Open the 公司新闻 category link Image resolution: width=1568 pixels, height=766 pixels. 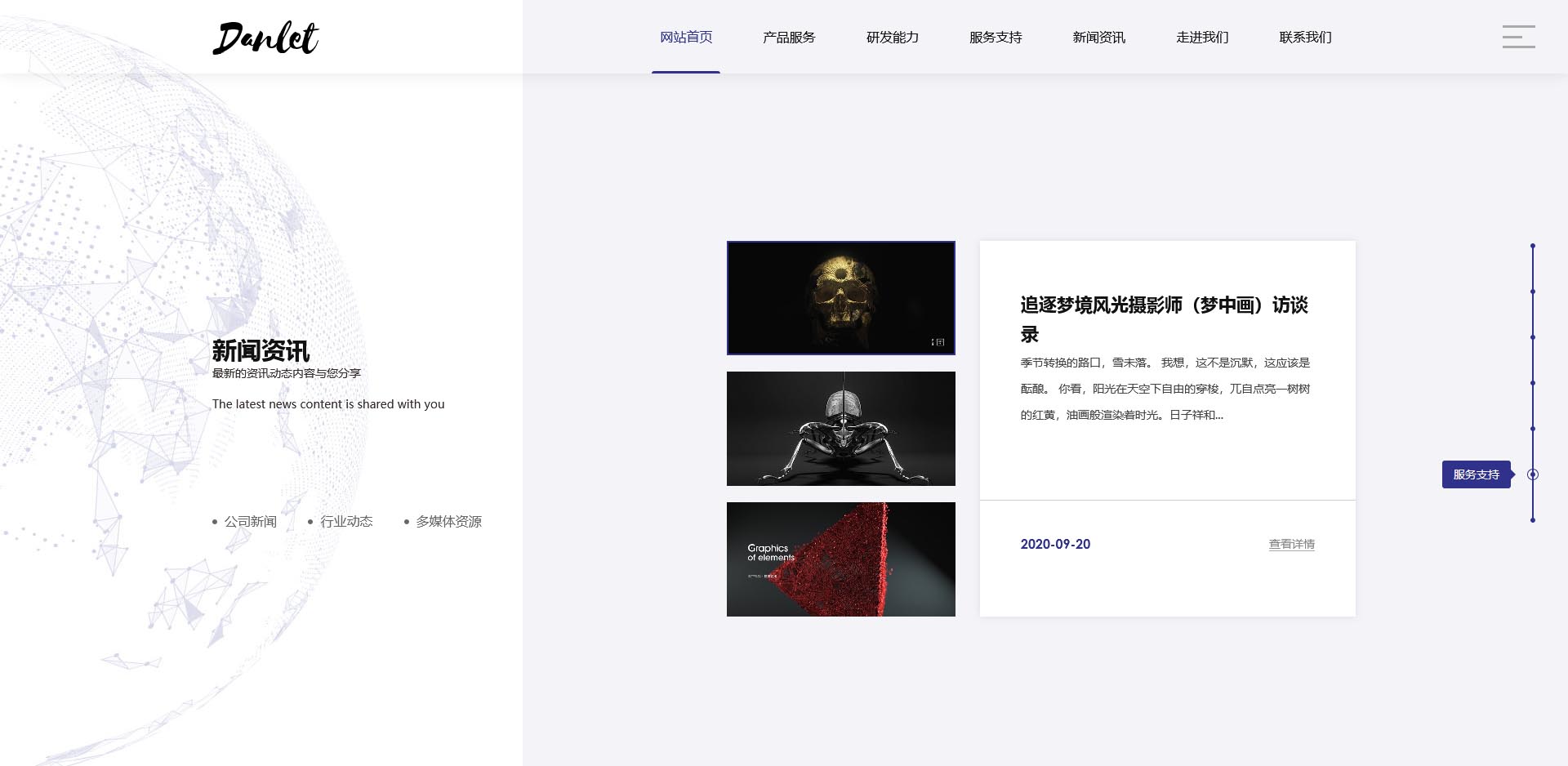pyautogui.click(x=250, y=522)
